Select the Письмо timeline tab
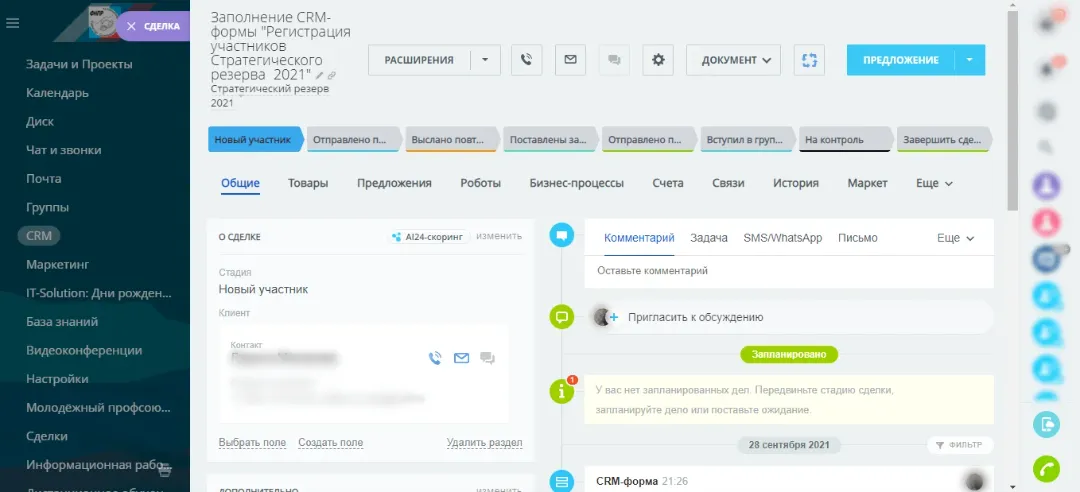Viewport: 1080px width, 492px height. [x=858, y=238]
